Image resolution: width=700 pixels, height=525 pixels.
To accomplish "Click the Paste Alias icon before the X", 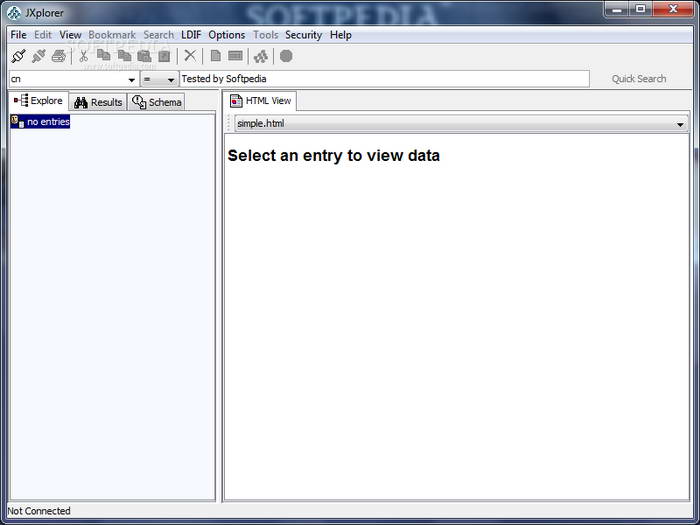I will pyautogui.click(x=164, y=56).
